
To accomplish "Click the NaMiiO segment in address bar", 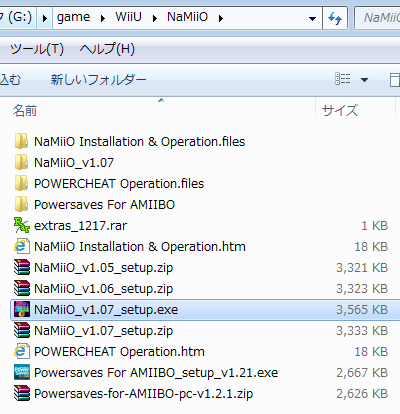I will point(187,17).
